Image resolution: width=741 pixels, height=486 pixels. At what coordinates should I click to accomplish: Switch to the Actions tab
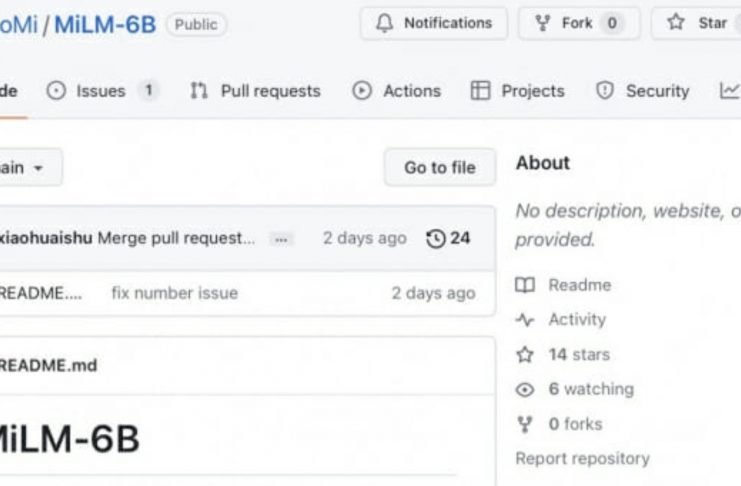click(x=396, y=90)
